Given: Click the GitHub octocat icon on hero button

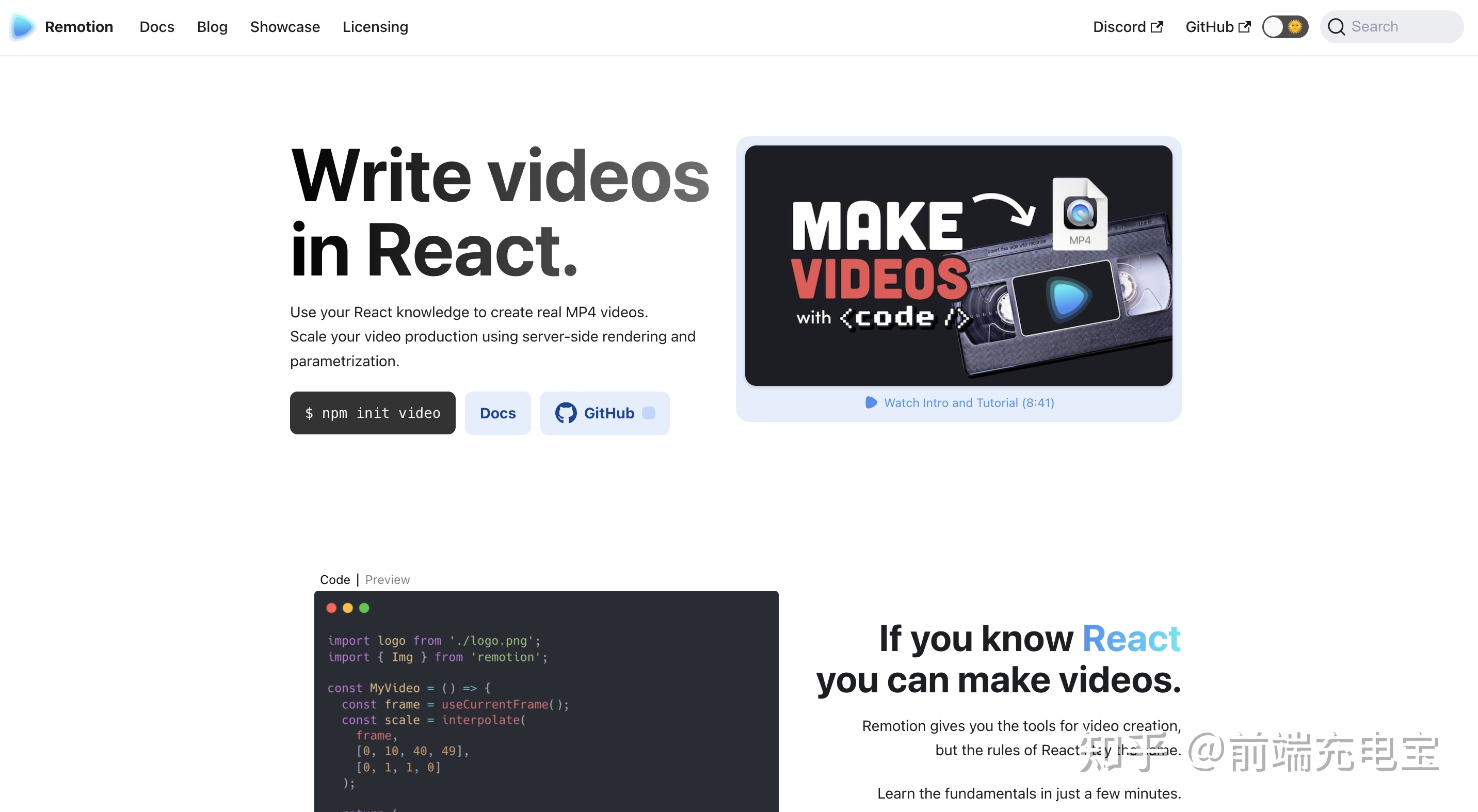Looking at the screenshot, I should 565,413.
